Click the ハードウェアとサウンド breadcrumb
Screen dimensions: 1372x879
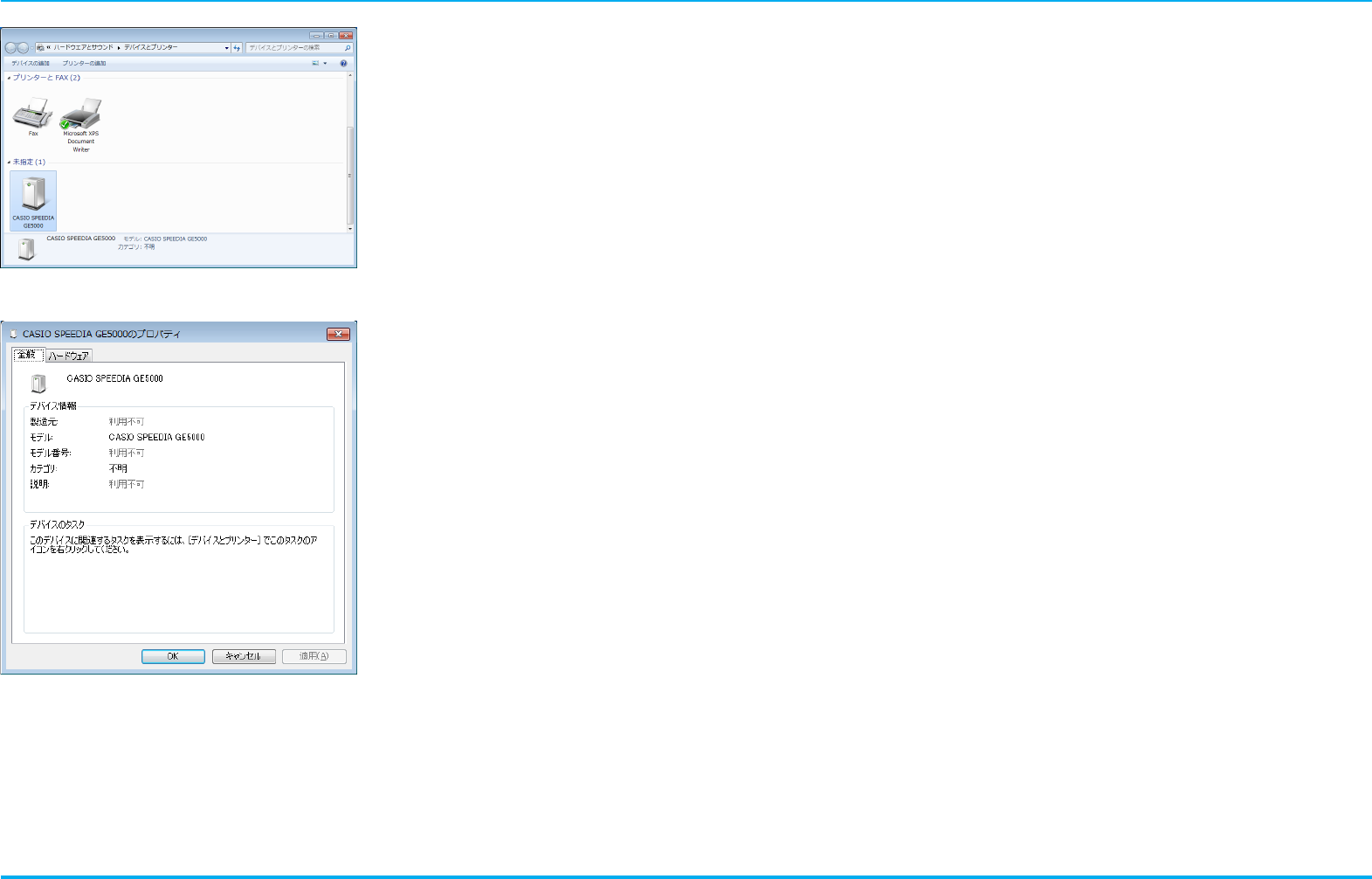[84, 48]
